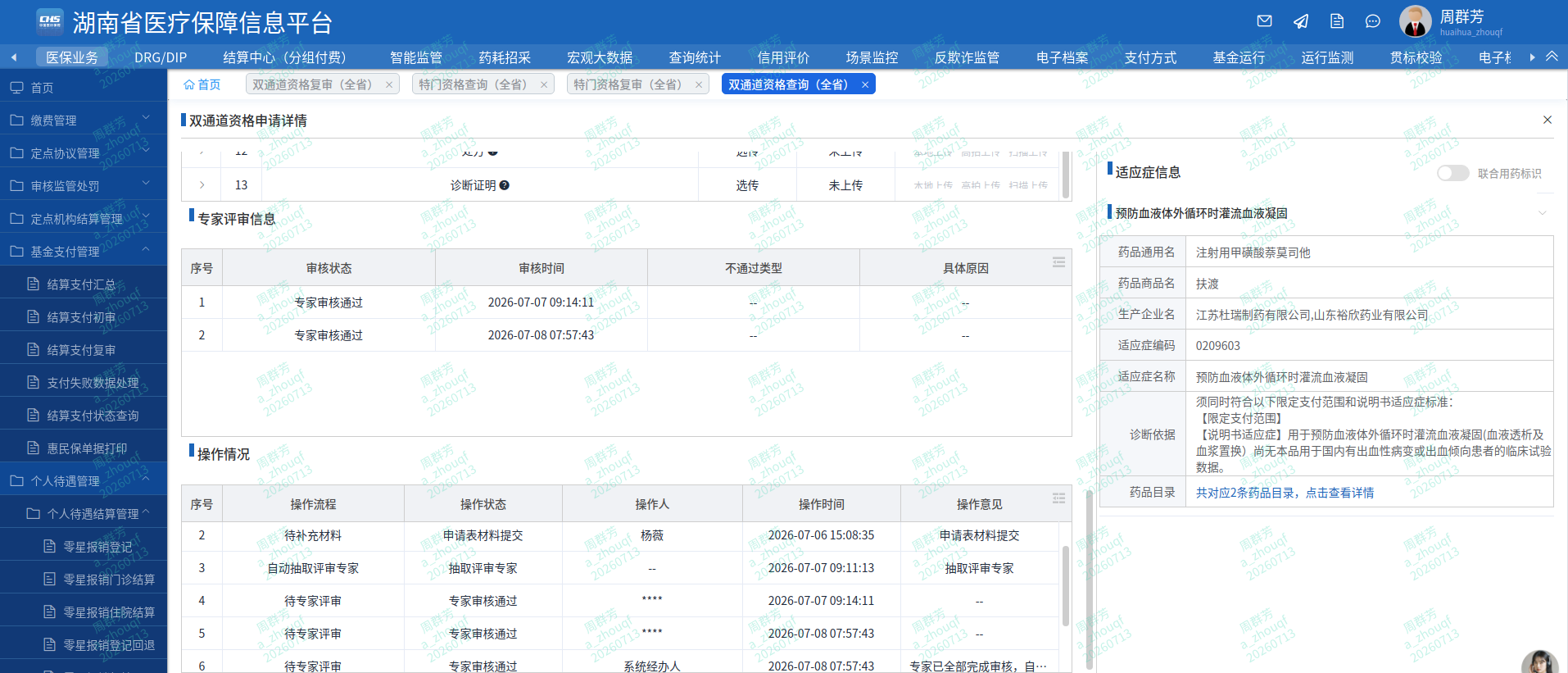
Task: Open column settings of 操作情况 table
Action: [x=1058, y=498]
